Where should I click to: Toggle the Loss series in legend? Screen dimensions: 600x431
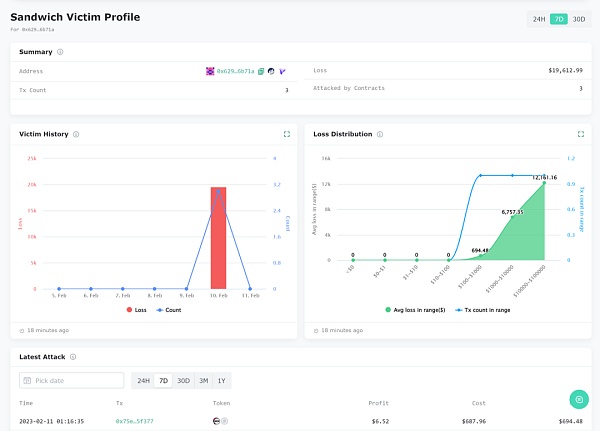pos(135,310)
